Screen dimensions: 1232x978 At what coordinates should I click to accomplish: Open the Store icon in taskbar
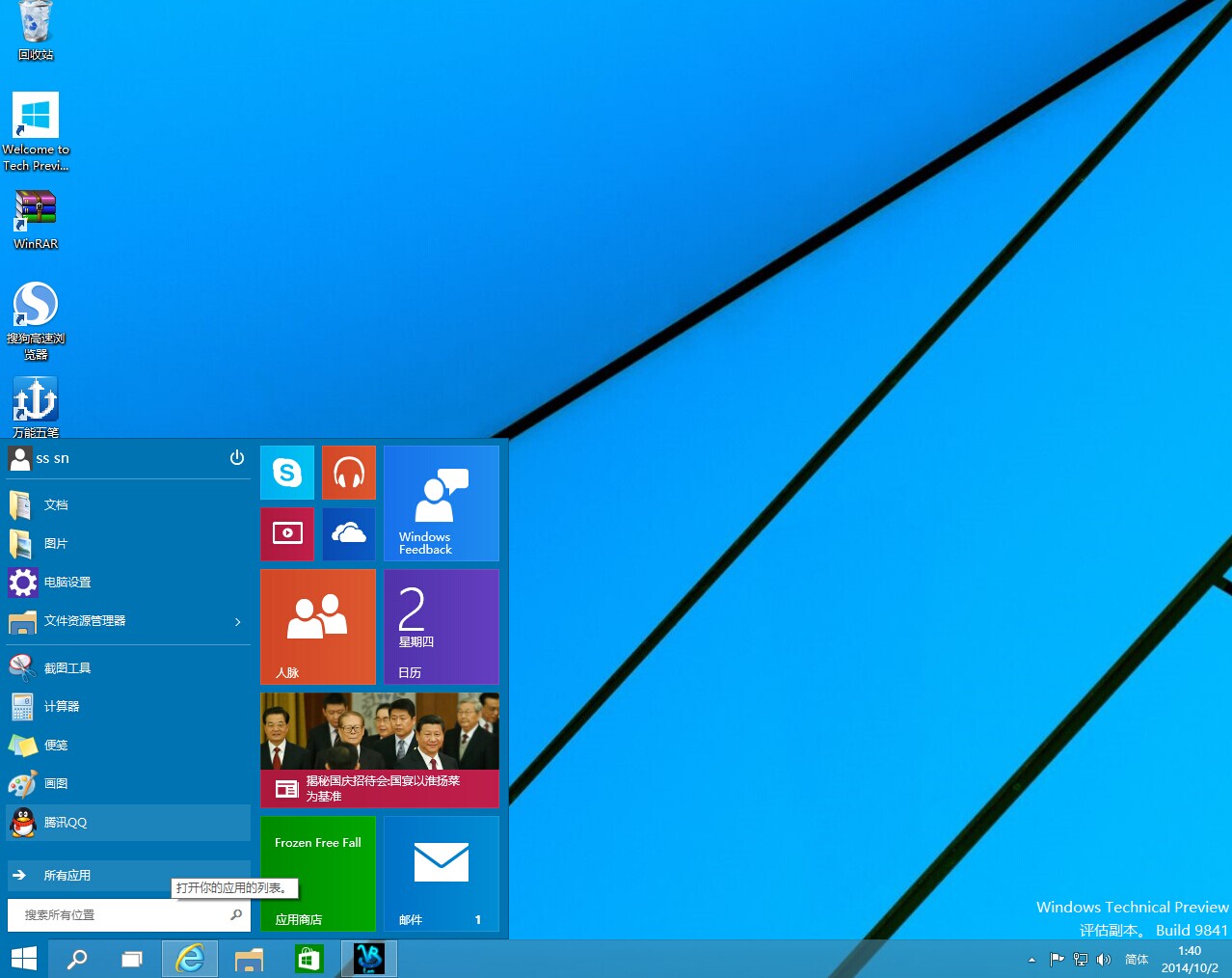click(308, 959)
